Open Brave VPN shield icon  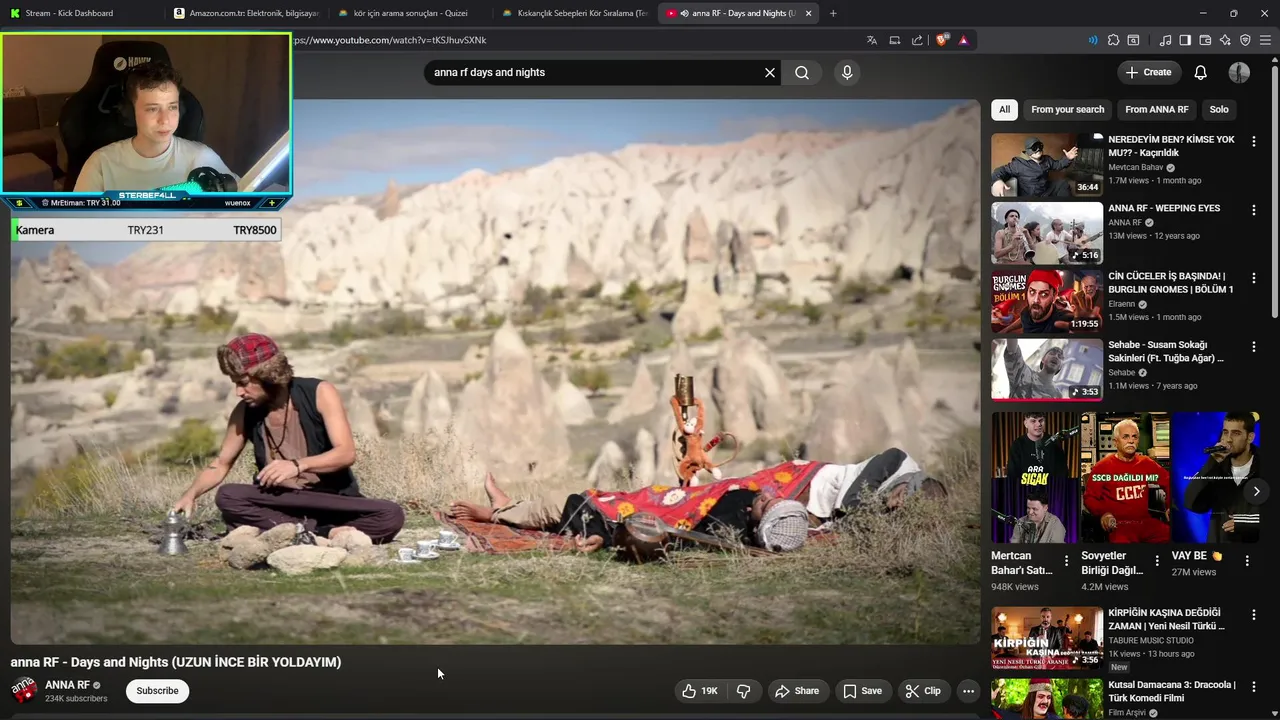(1245, 40)
